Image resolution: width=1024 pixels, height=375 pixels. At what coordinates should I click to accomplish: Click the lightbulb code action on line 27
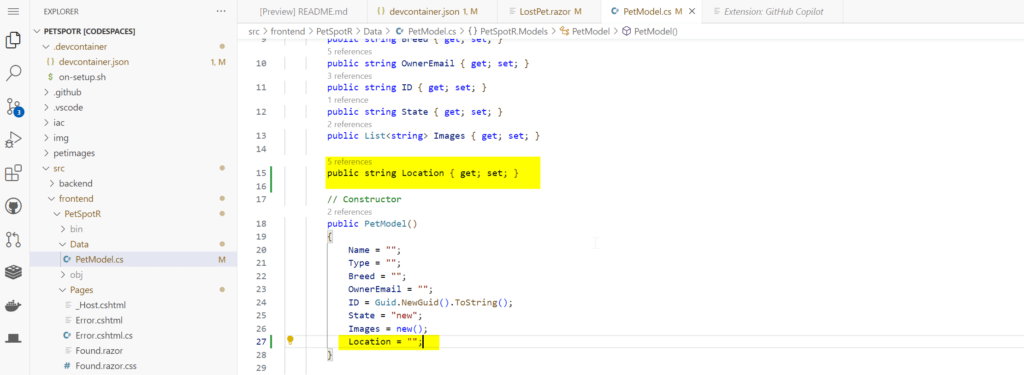tap(291, 340)
